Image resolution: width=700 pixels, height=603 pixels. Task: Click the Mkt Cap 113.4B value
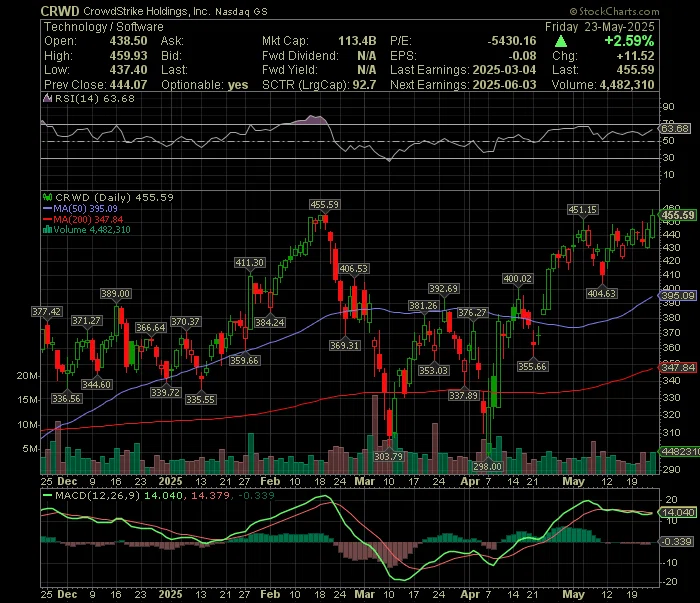tap(357, 41)
